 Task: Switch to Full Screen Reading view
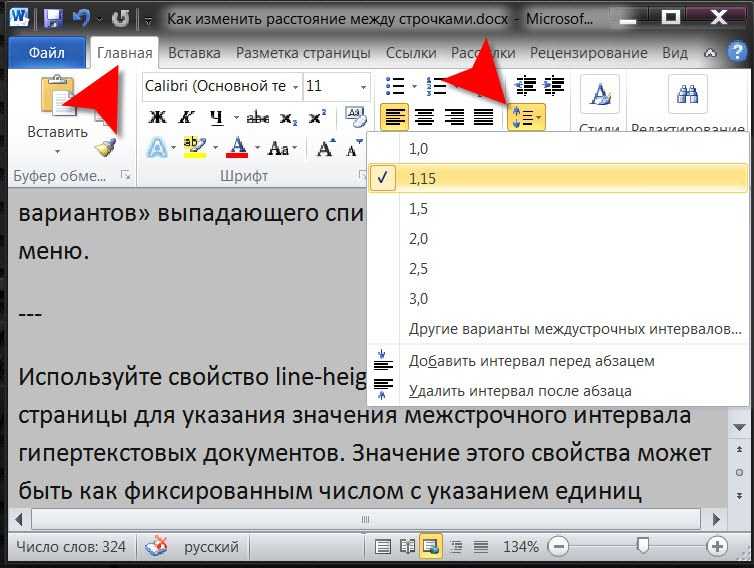pos(407,546)
